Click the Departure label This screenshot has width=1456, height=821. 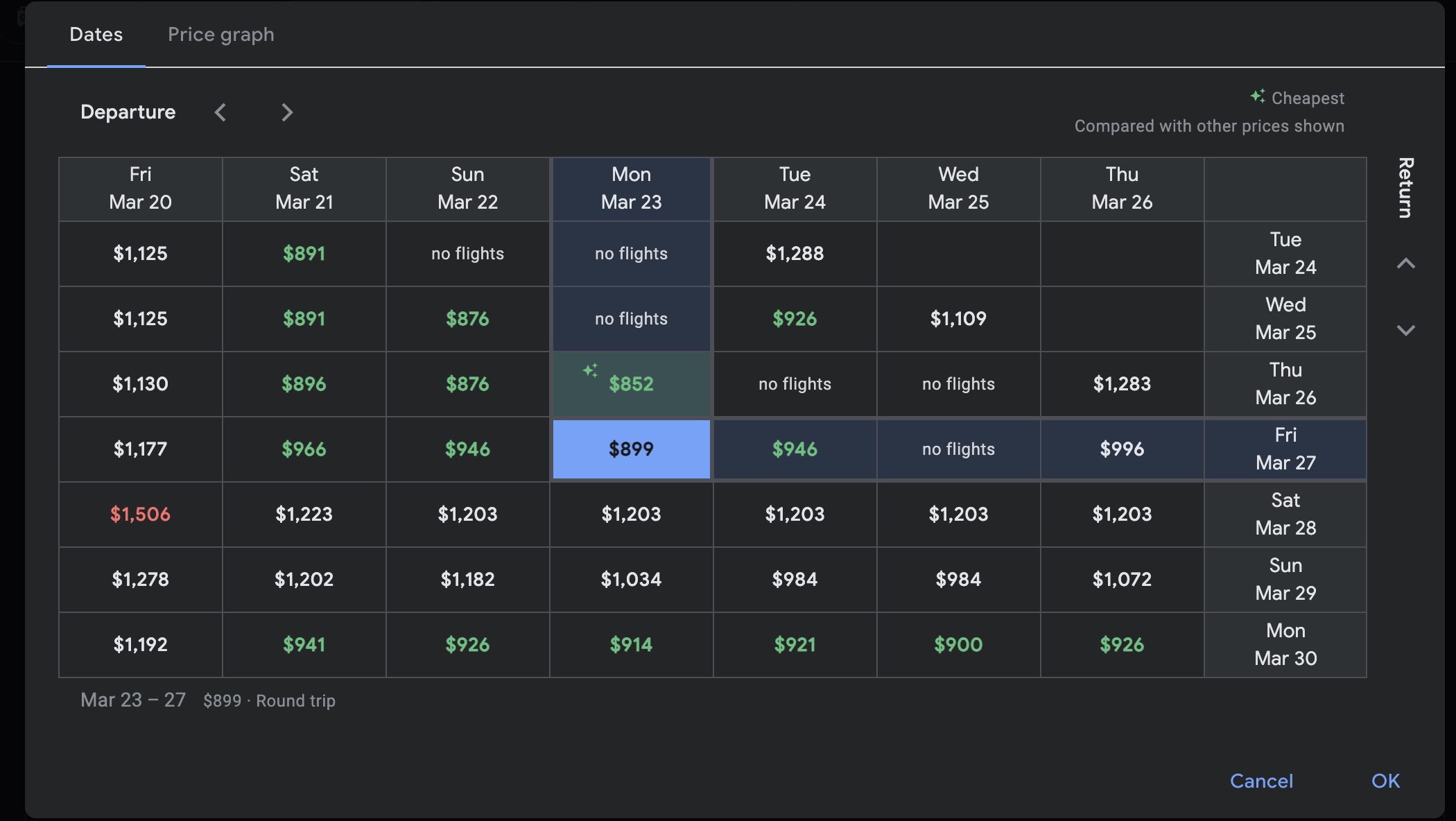tap(128, 112)
